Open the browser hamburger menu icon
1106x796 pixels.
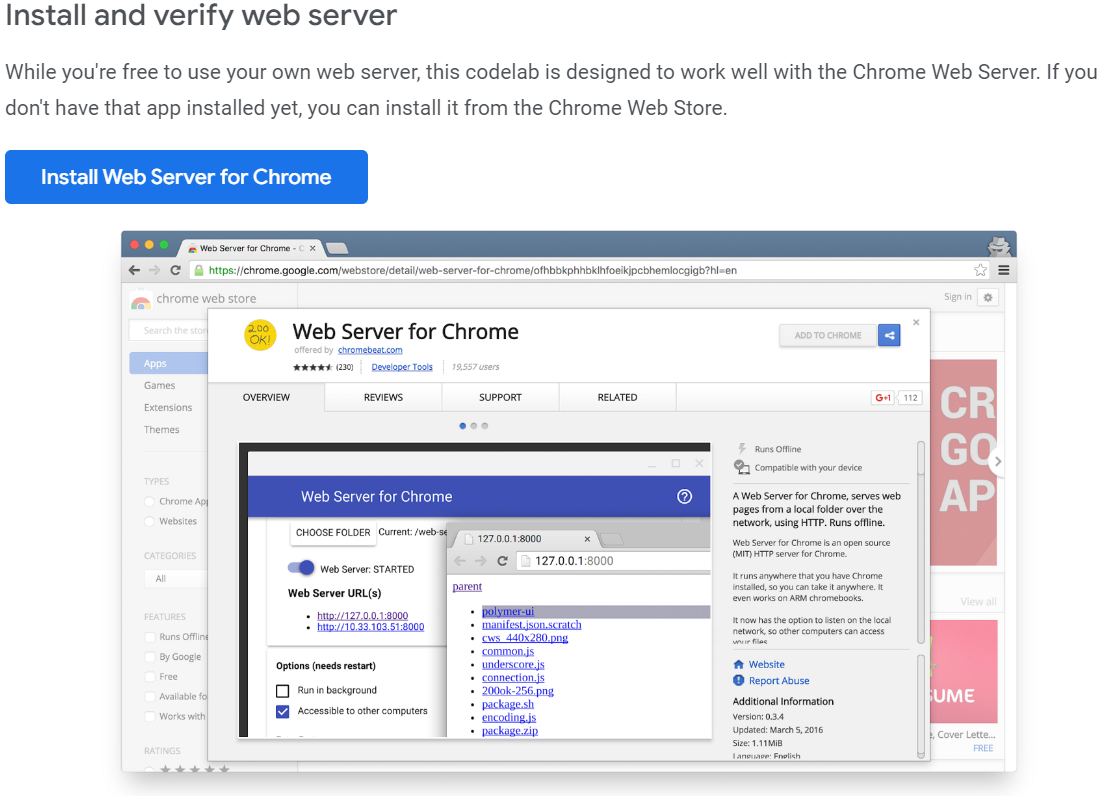1003,269
